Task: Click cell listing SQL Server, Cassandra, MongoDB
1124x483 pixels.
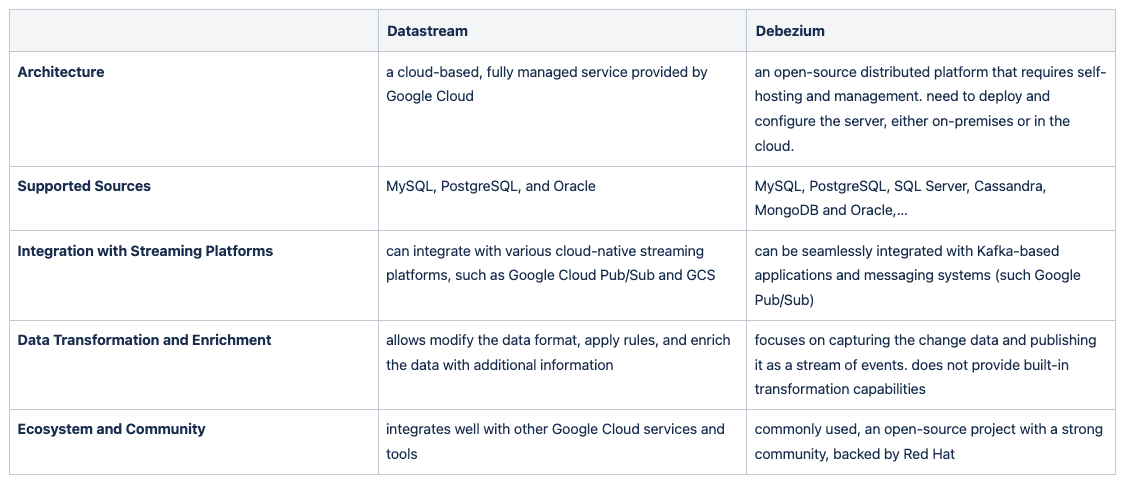Action: [x=930, y=199]
